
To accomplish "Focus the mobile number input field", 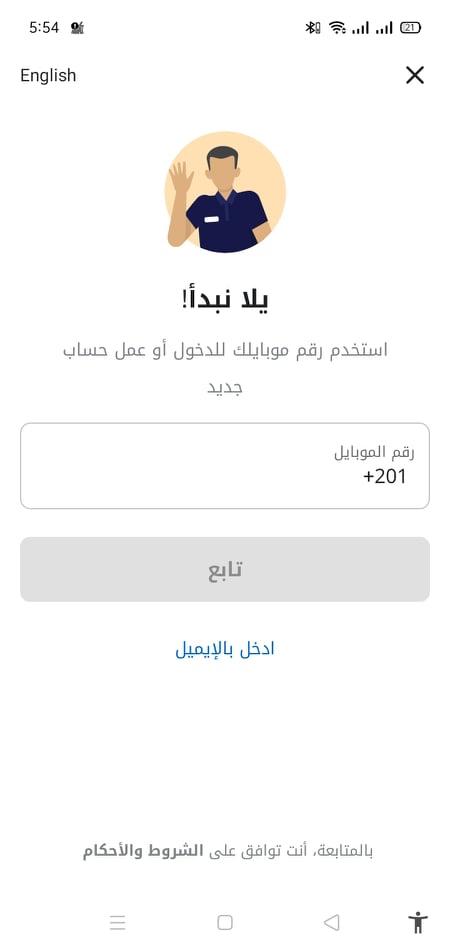I will [x=225, y=466].
